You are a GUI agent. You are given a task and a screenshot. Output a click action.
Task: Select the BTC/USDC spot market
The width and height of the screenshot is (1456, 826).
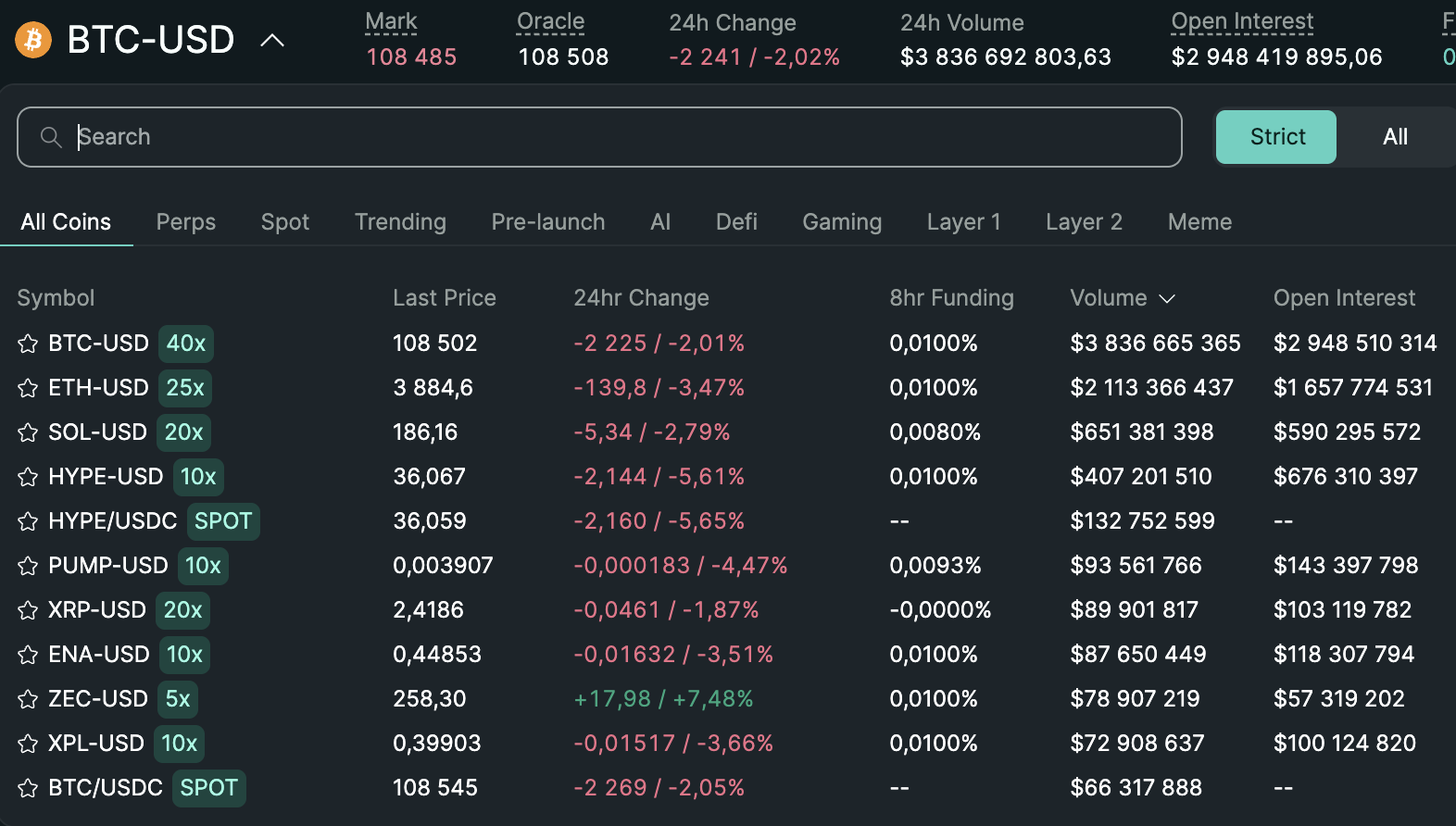click(106, 788)
